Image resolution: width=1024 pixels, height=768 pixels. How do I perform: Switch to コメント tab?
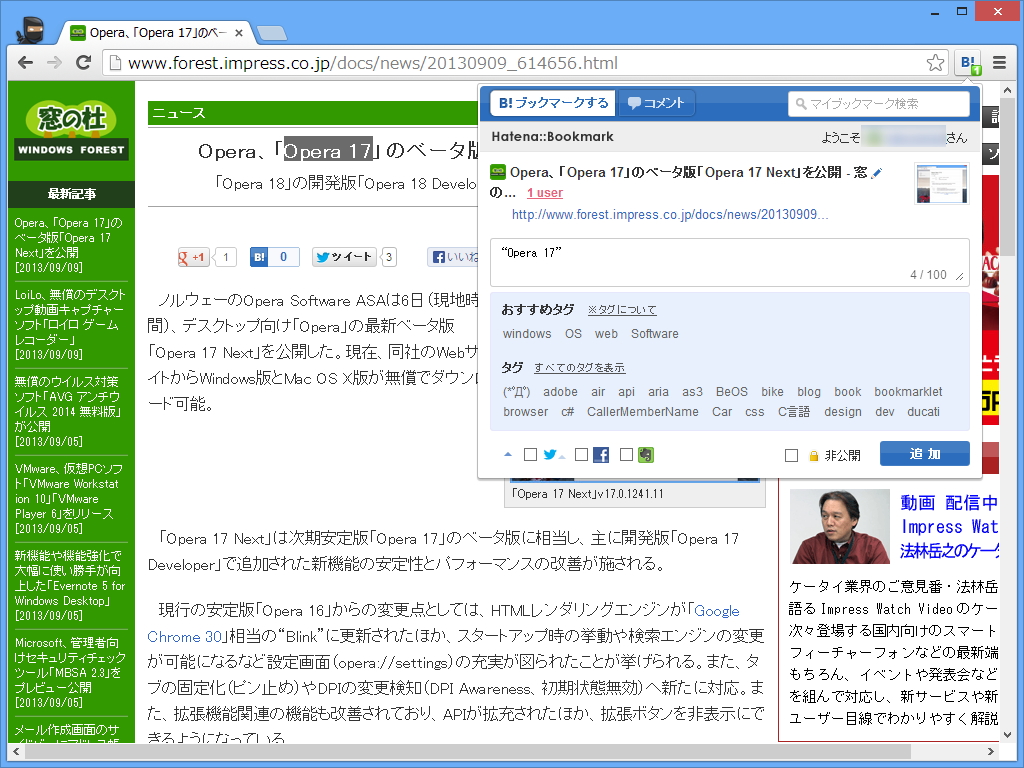(655, 103)
